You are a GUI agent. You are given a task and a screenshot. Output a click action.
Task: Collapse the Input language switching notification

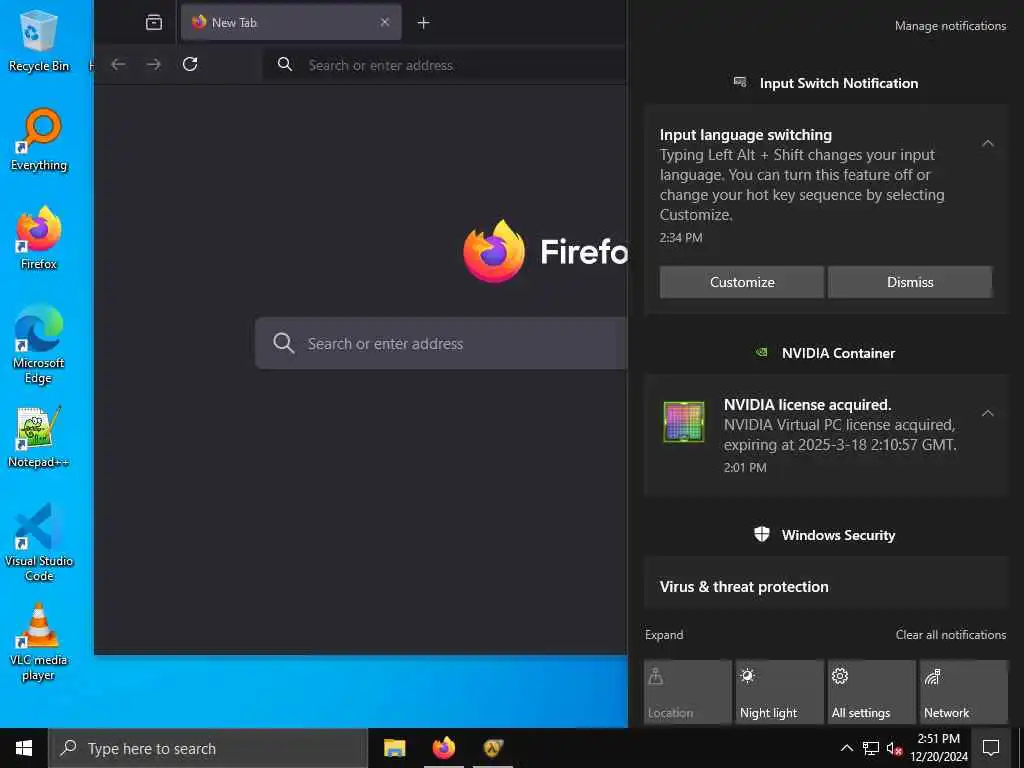coord(987,143)
